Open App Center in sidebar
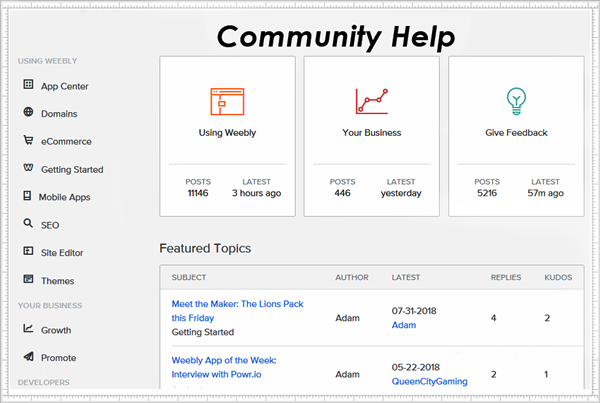 65,86
